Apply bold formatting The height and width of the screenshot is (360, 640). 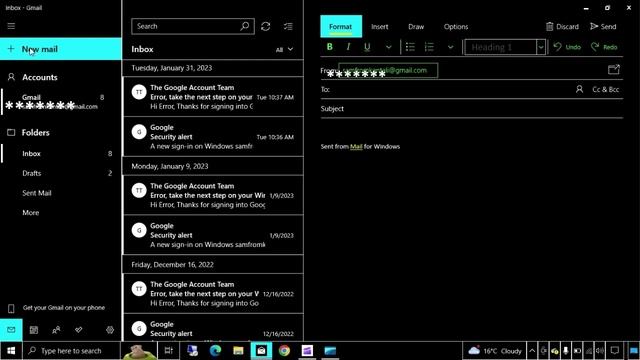click(x=329, y=47)
